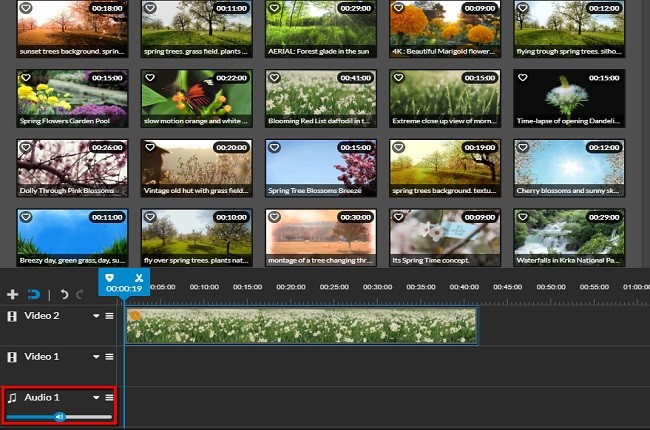Expand the Video 2 track dropdown arrow
Image resolution: width=650 pixels, height=430 pixels.
point(97,316)
